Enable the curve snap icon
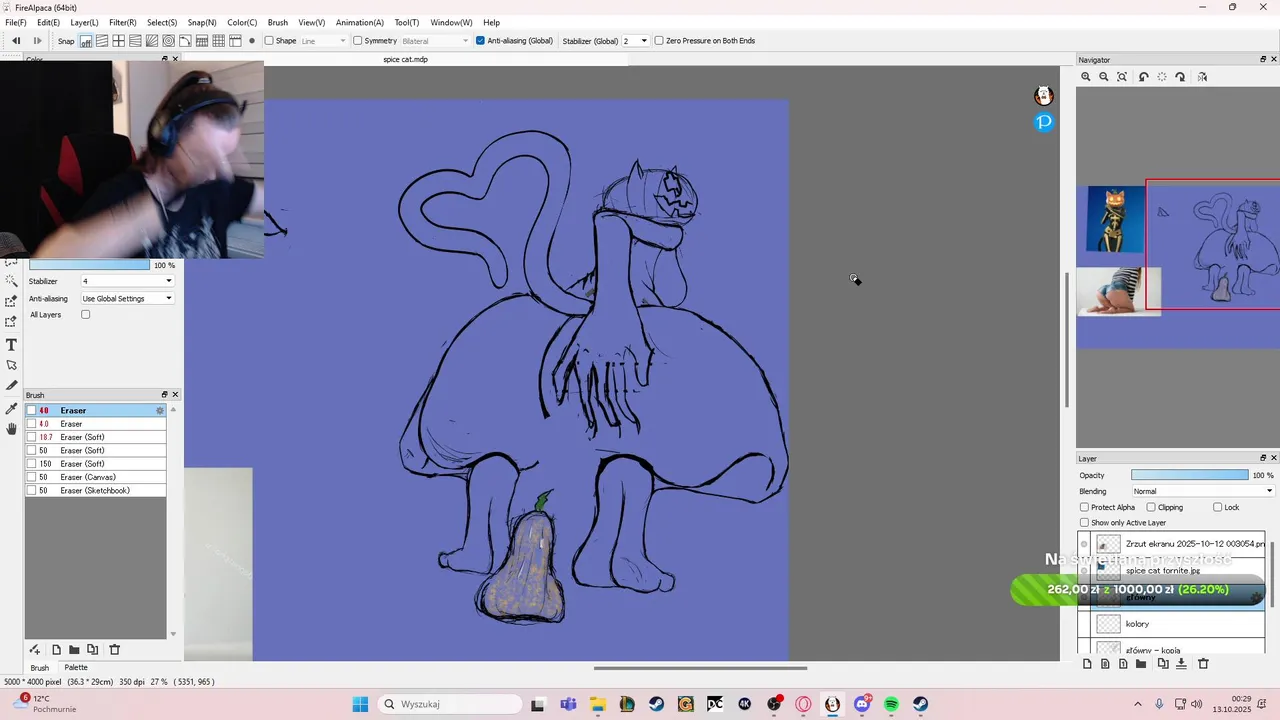Screen dimensions: 1280x720 point(185,41)
